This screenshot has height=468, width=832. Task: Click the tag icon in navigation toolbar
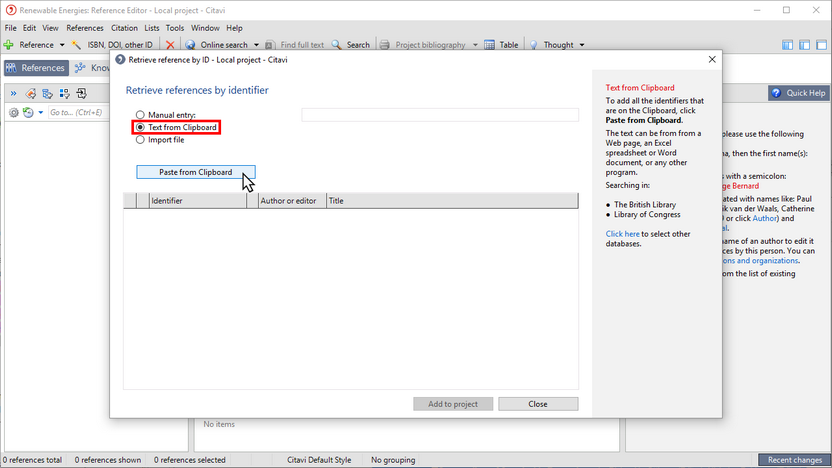coord(31,94)
